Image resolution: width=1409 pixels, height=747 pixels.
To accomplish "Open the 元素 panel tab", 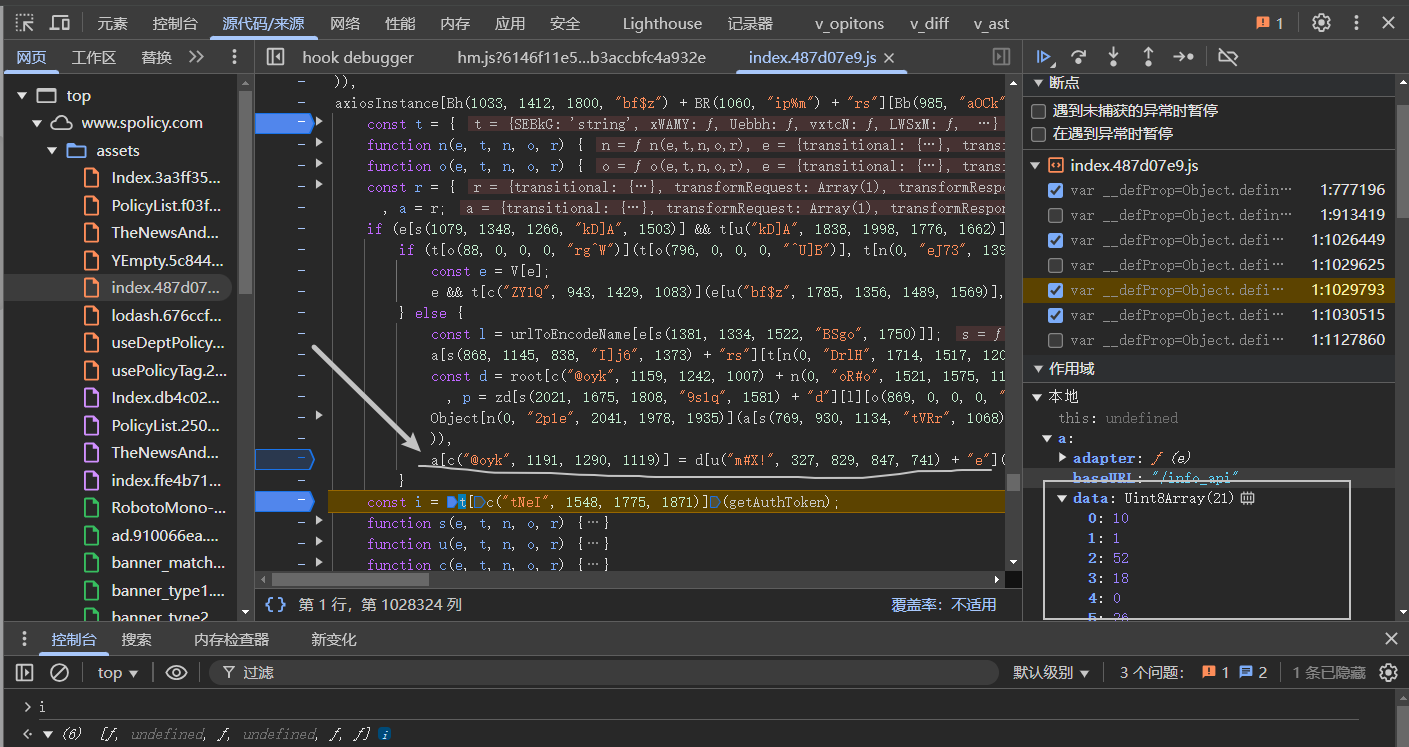I will point(113,23).
